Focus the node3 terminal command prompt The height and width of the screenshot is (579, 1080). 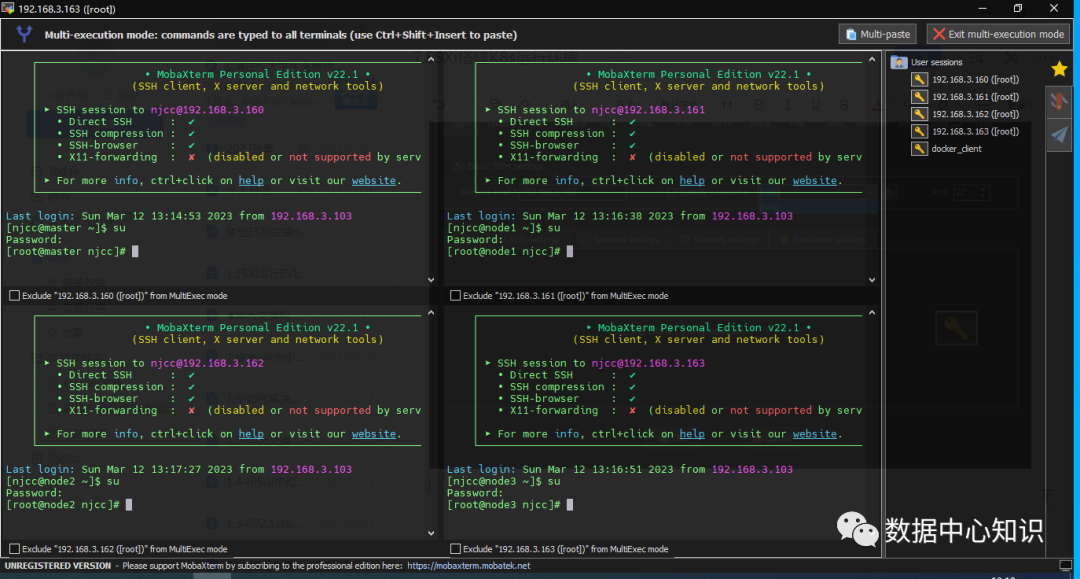(570, 505)
